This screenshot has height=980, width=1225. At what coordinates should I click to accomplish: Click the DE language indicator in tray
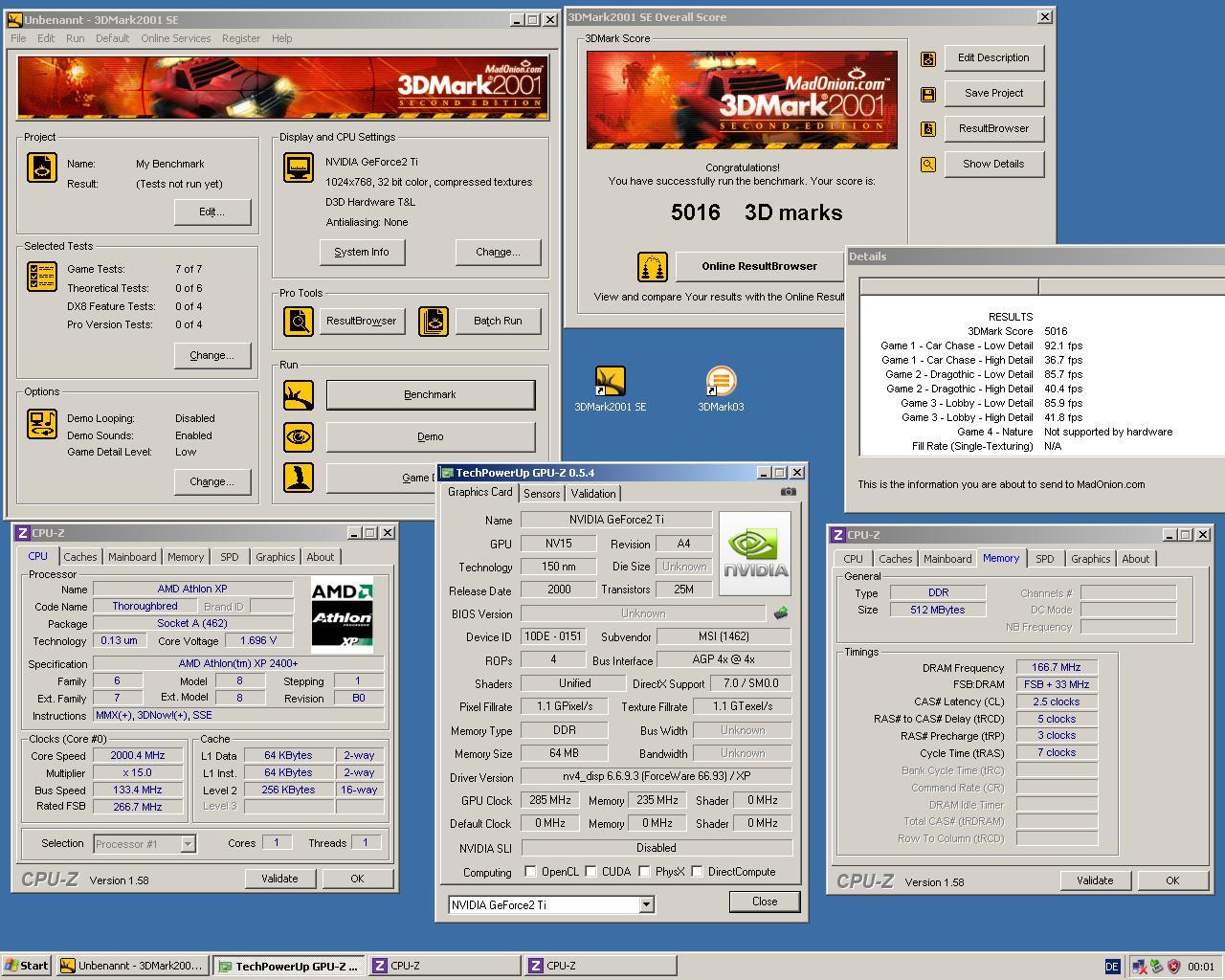pyautogui.click(x=1111, y=967)
